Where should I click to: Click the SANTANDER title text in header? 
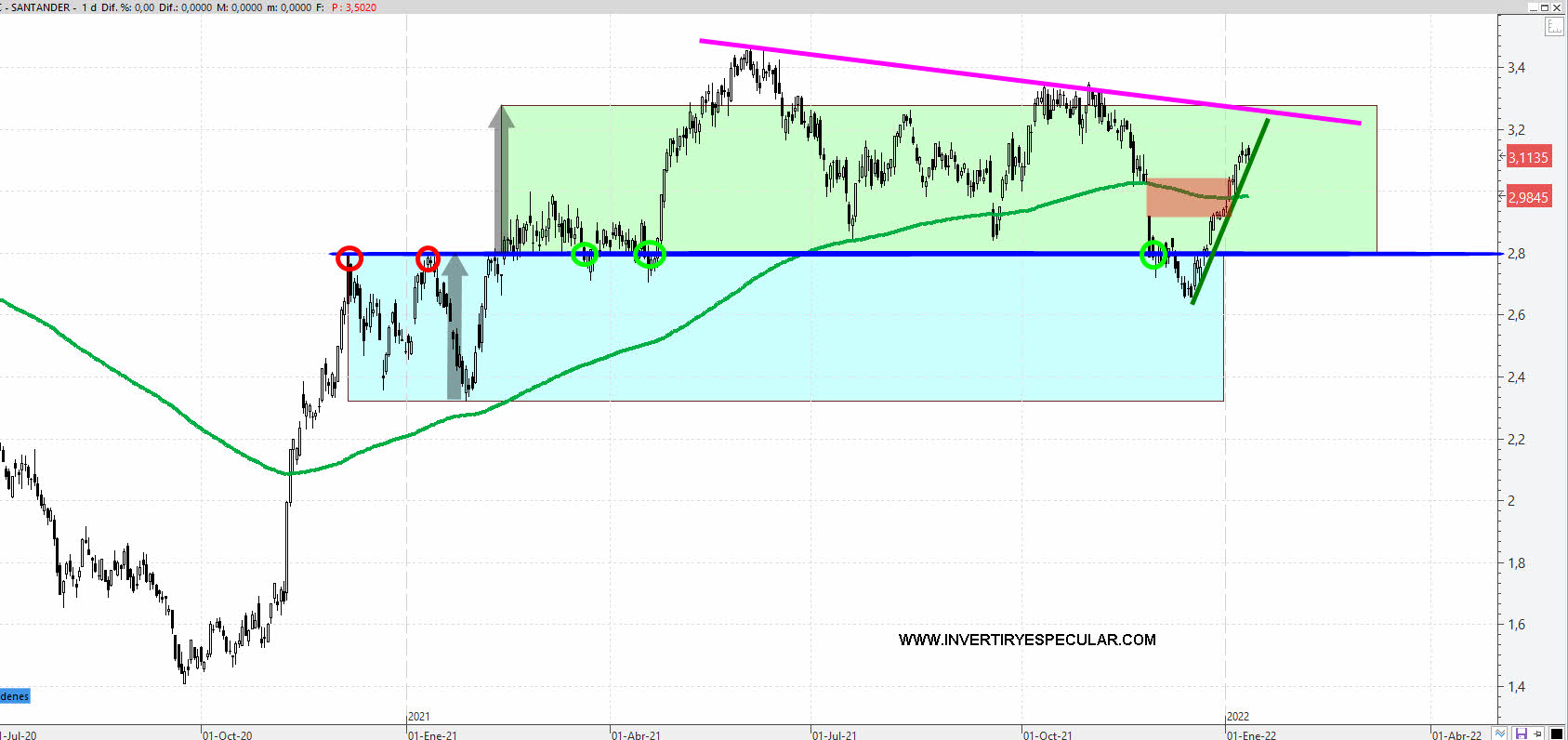click(41, 7)
